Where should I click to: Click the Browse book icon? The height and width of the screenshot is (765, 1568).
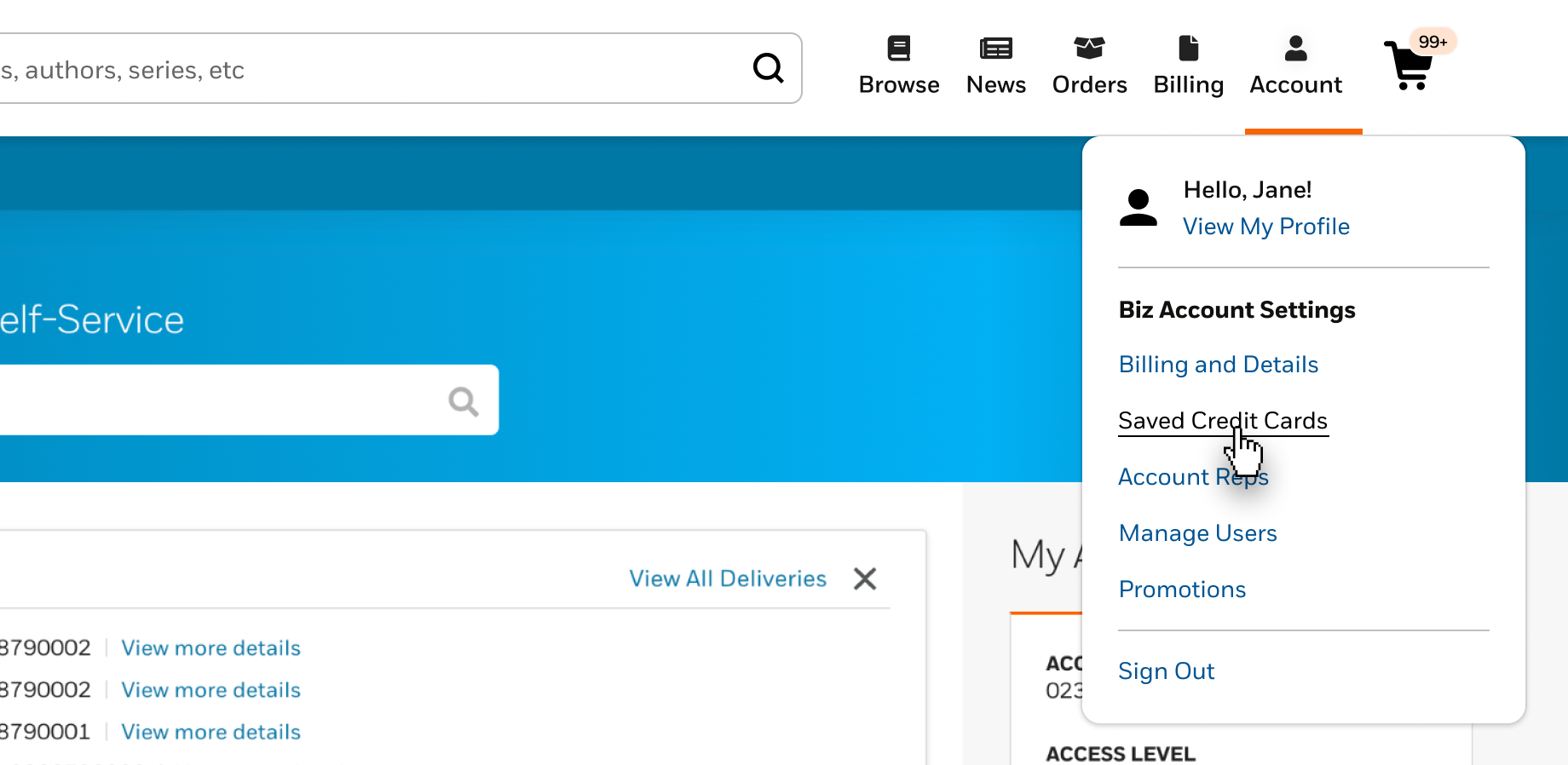898,49
